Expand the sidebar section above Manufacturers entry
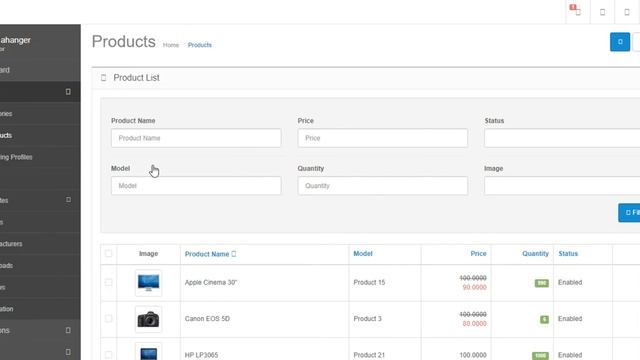 pos(68,200)
